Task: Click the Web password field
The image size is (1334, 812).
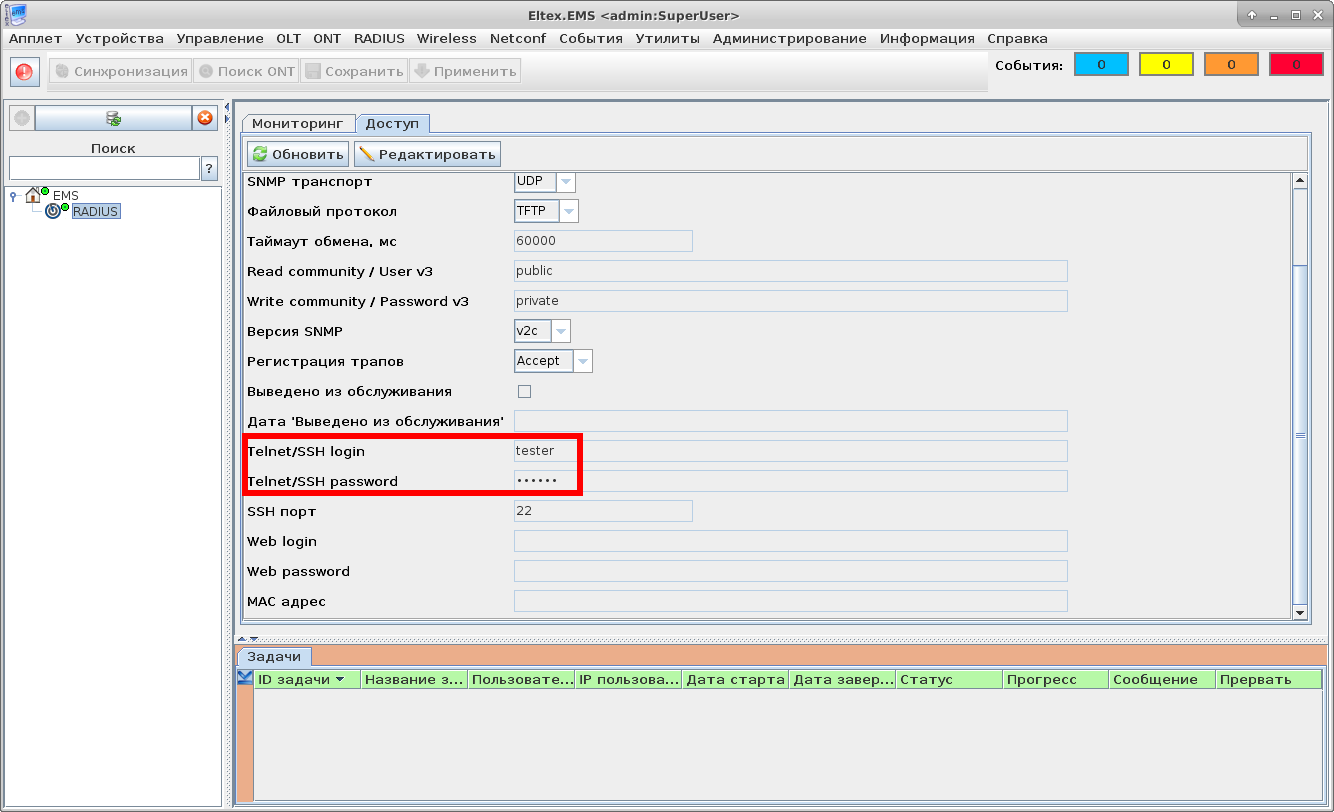Action: 790,571
